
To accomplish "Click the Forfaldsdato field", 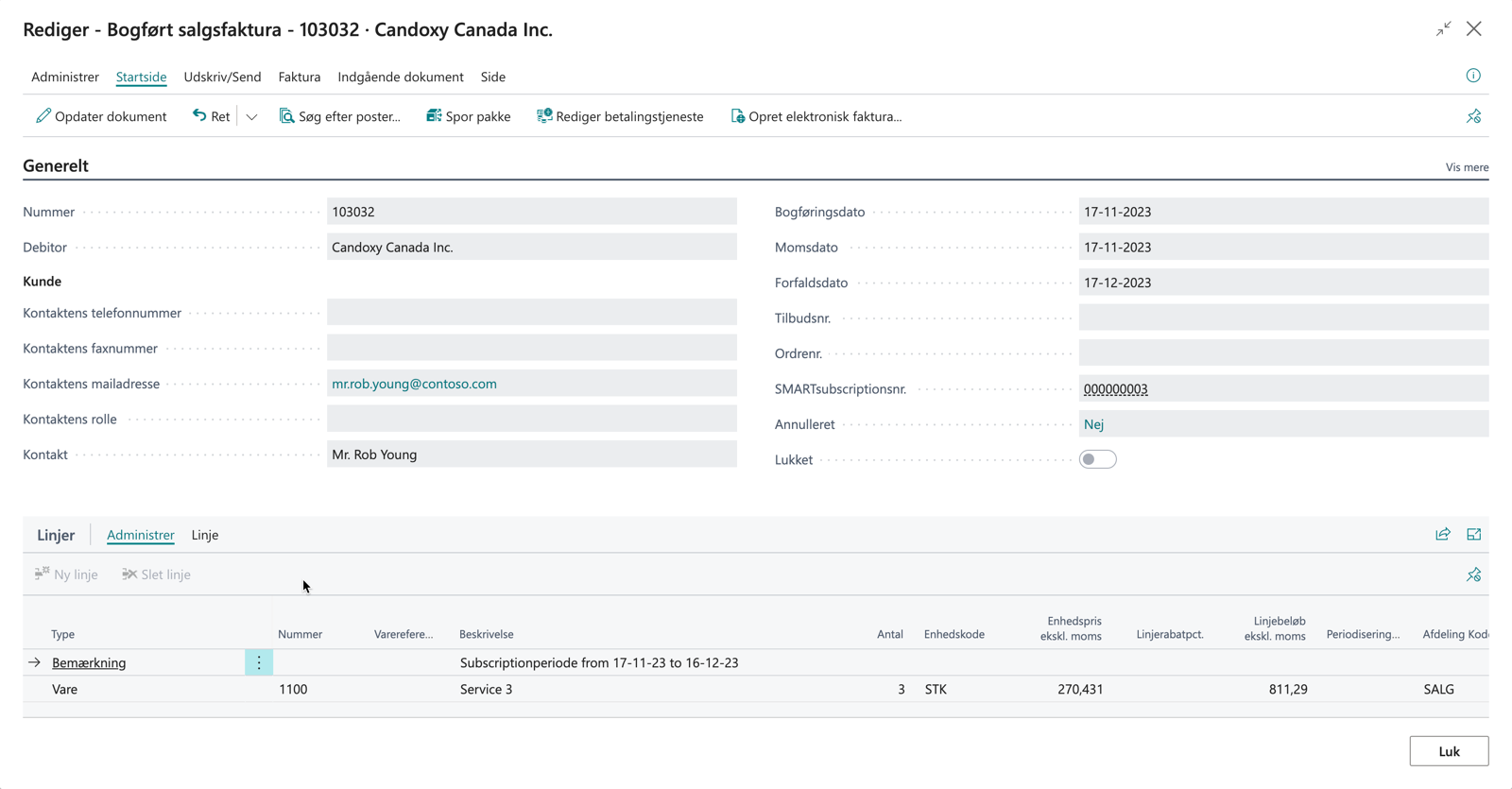I will click(x=1282, y=283).
